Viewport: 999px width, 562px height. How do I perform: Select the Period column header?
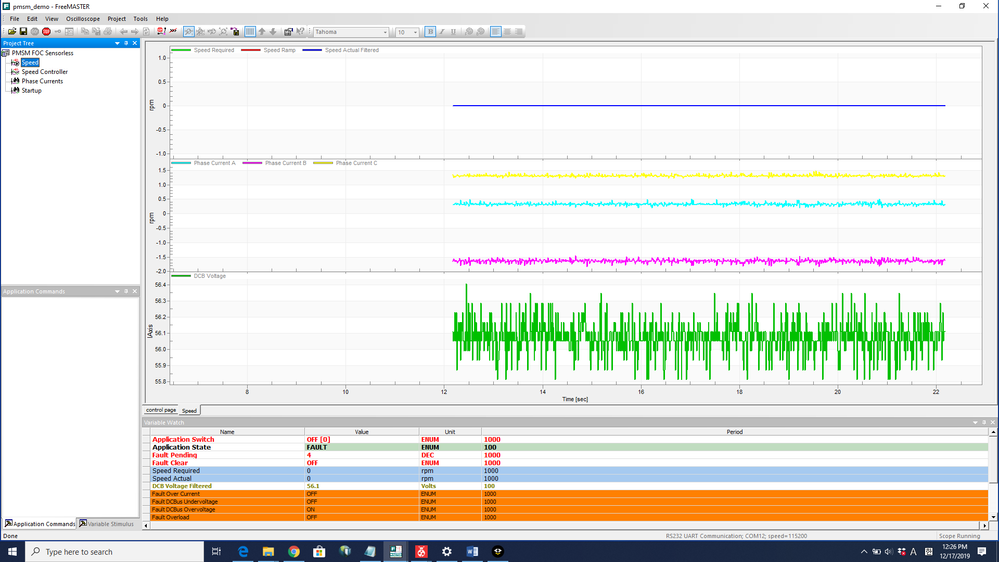coord(734,431)
